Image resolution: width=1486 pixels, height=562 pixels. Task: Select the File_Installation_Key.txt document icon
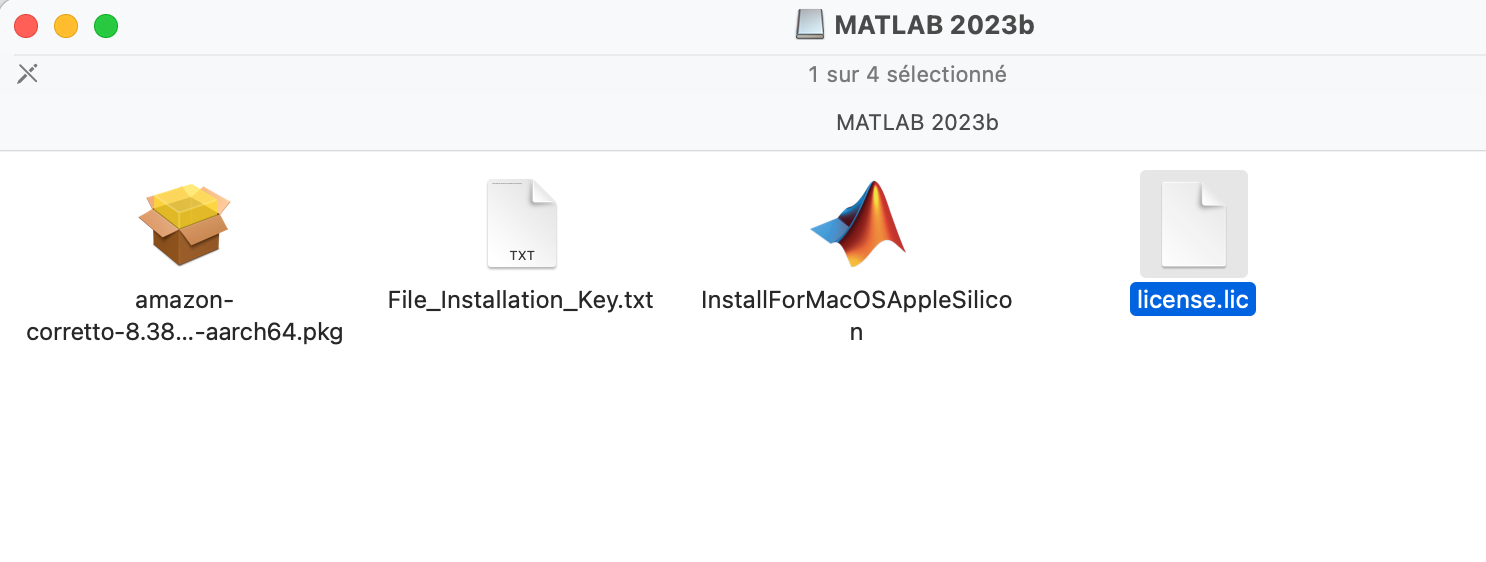(x=521, y=224)
